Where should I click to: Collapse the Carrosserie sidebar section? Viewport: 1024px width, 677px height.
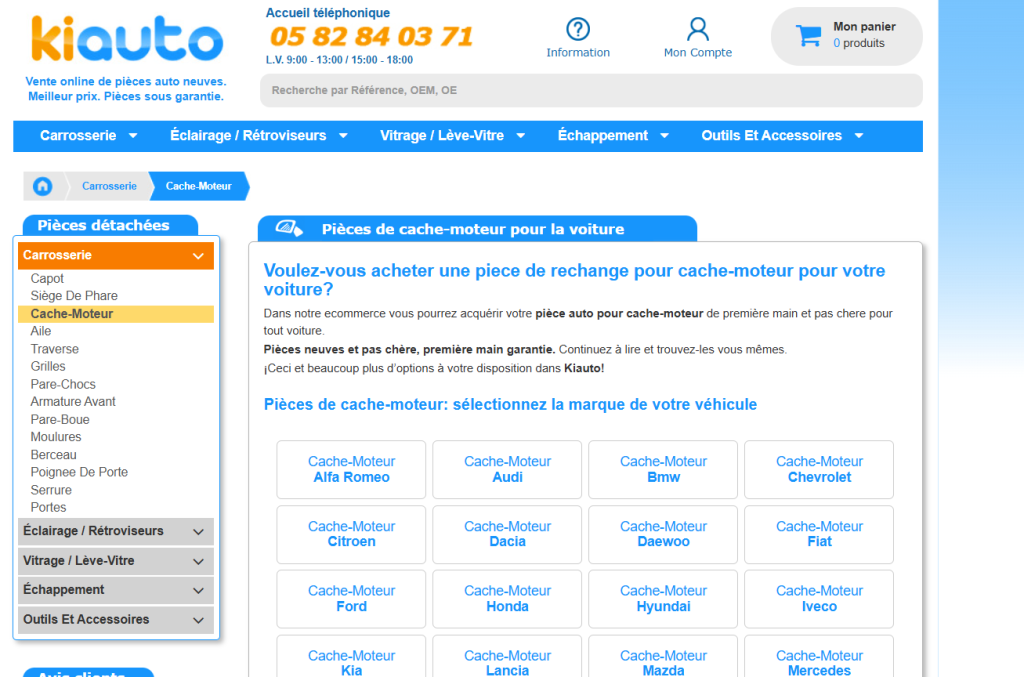point(116,255)
